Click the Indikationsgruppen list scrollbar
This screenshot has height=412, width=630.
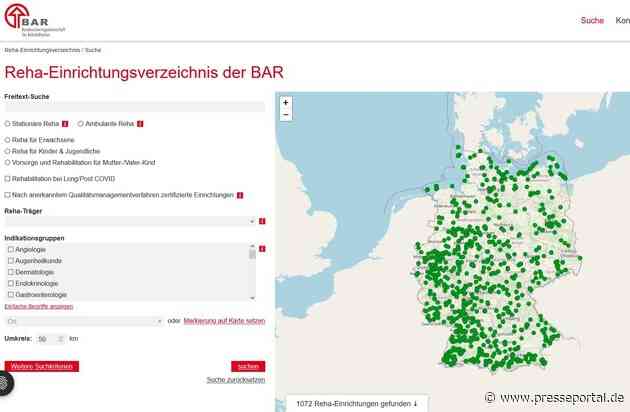pos(252,254)
